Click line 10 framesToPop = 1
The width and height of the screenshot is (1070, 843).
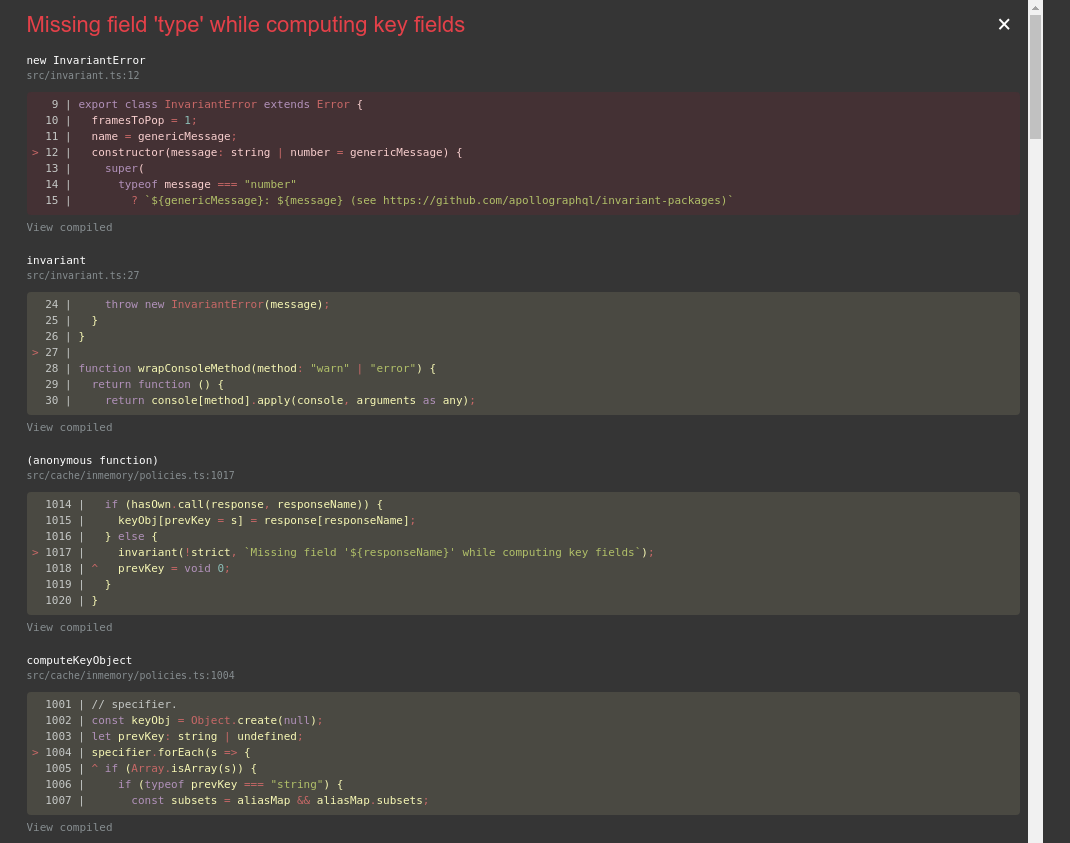click(x=144, y=121)
